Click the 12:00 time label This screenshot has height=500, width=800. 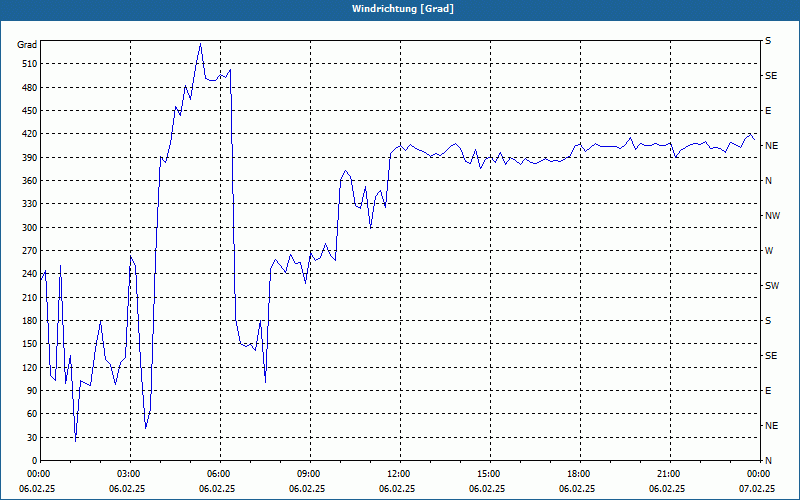click(x=397, y=474)
